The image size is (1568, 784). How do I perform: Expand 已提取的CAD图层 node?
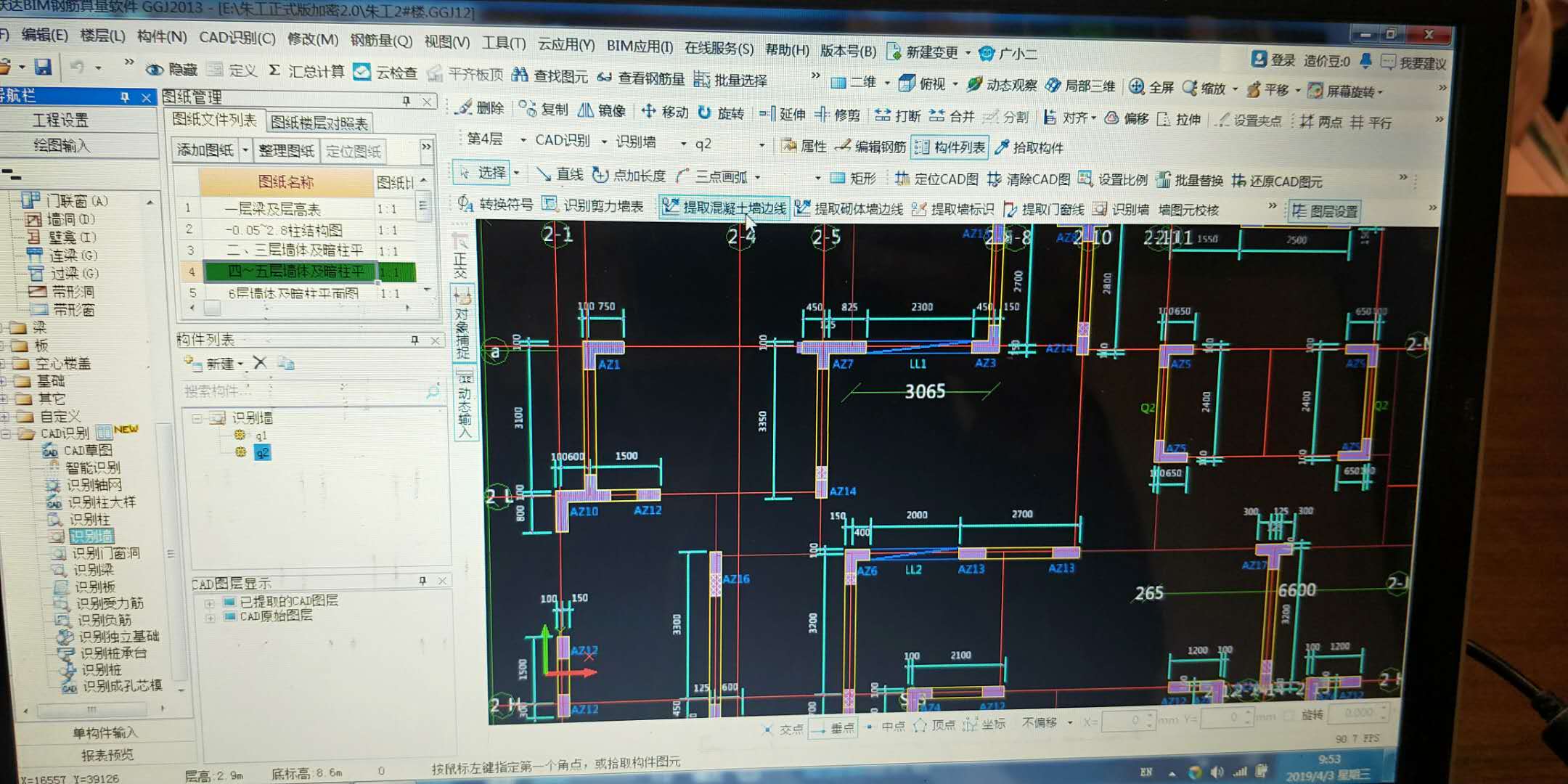pos(210,603)
